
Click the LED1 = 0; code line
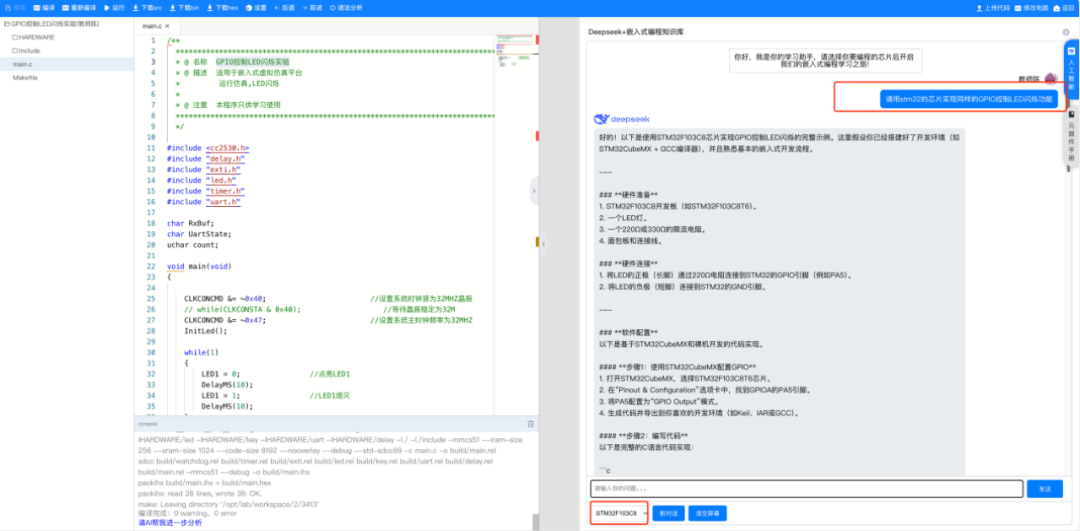tap(220, 373)
